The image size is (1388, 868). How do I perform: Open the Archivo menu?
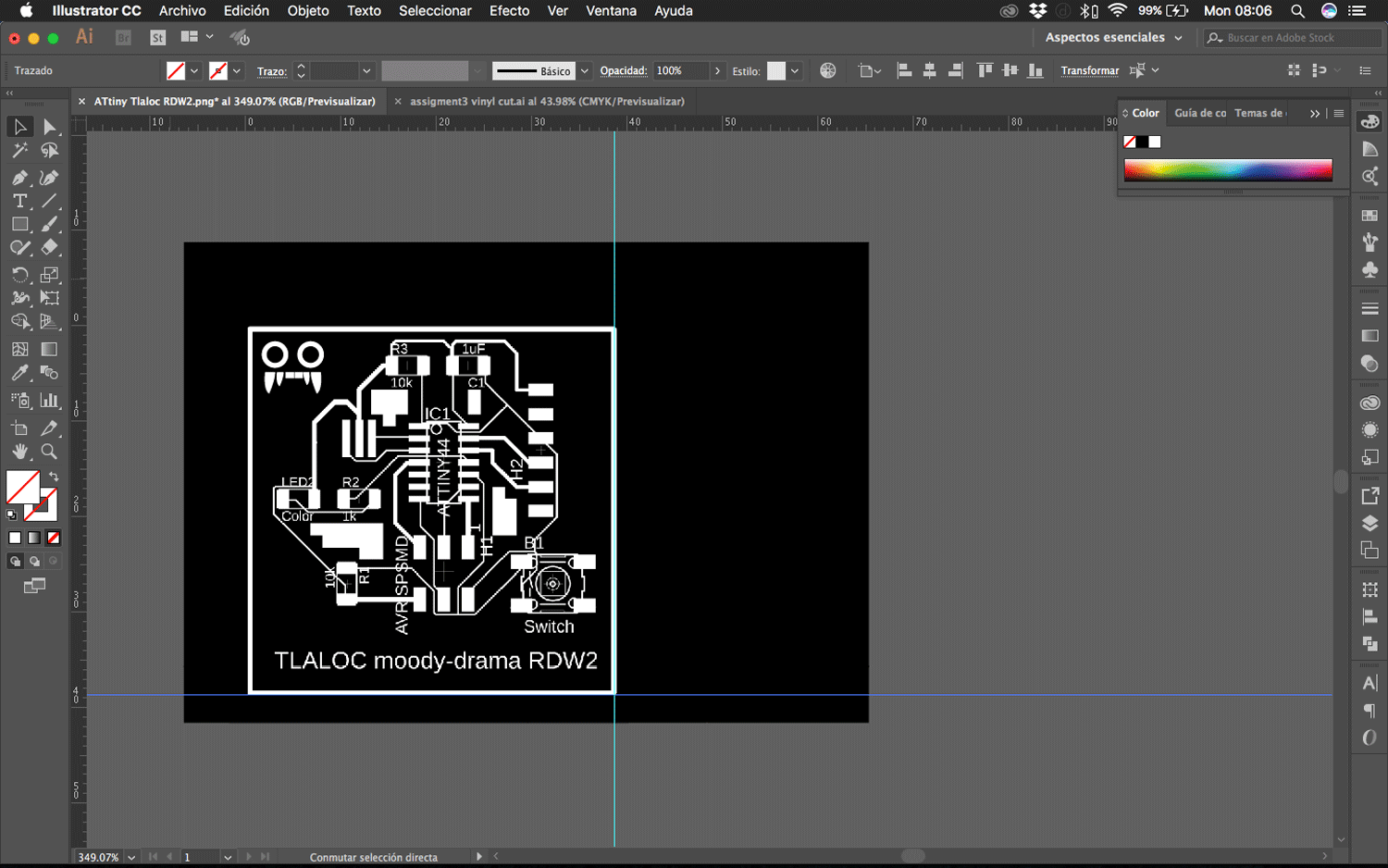[x=182, y=11]
